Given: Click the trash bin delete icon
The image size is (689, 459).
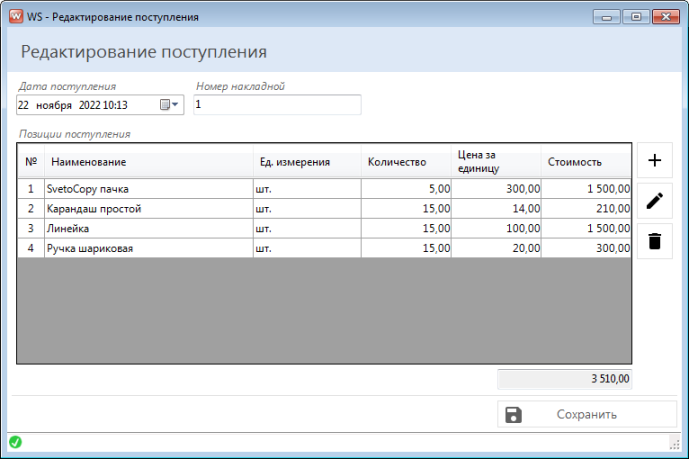Looking at the screenshot, I should 655,241.
